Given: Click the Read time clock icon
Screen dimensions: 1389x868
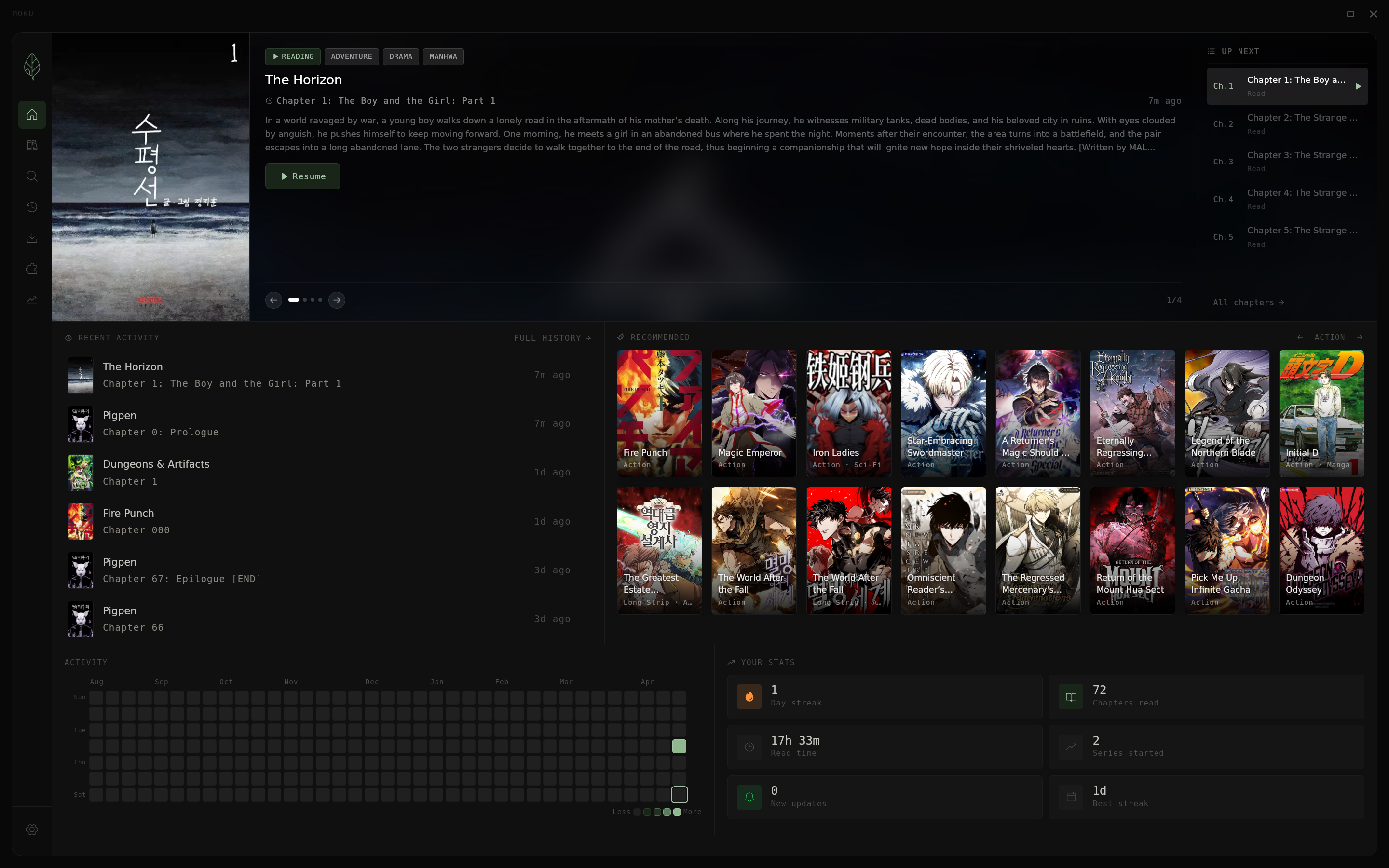Looking at the screenshot, I should [749, 747].
